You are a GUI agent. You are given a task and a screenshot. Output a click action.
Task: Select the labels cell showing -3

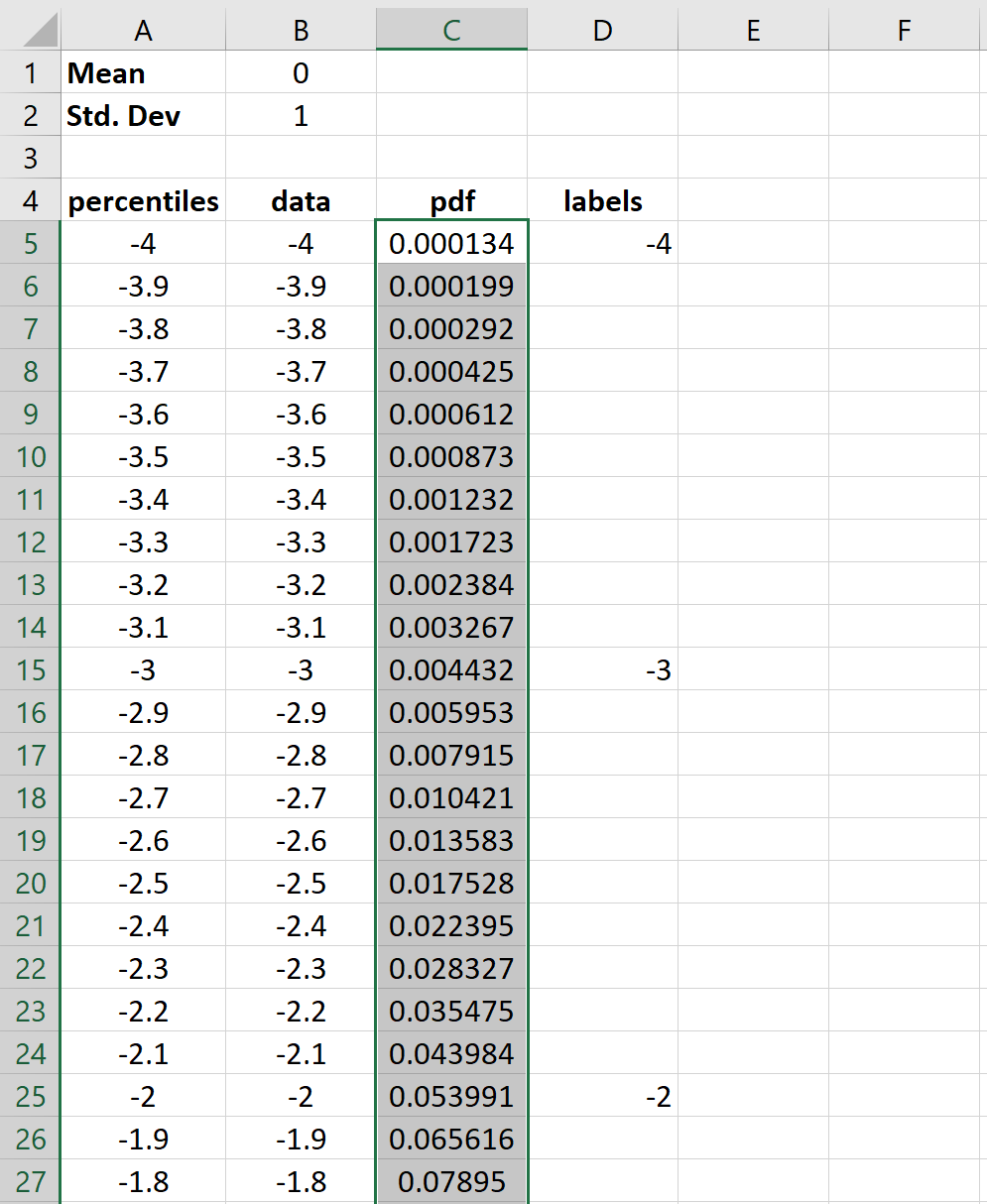coord(602,669)
